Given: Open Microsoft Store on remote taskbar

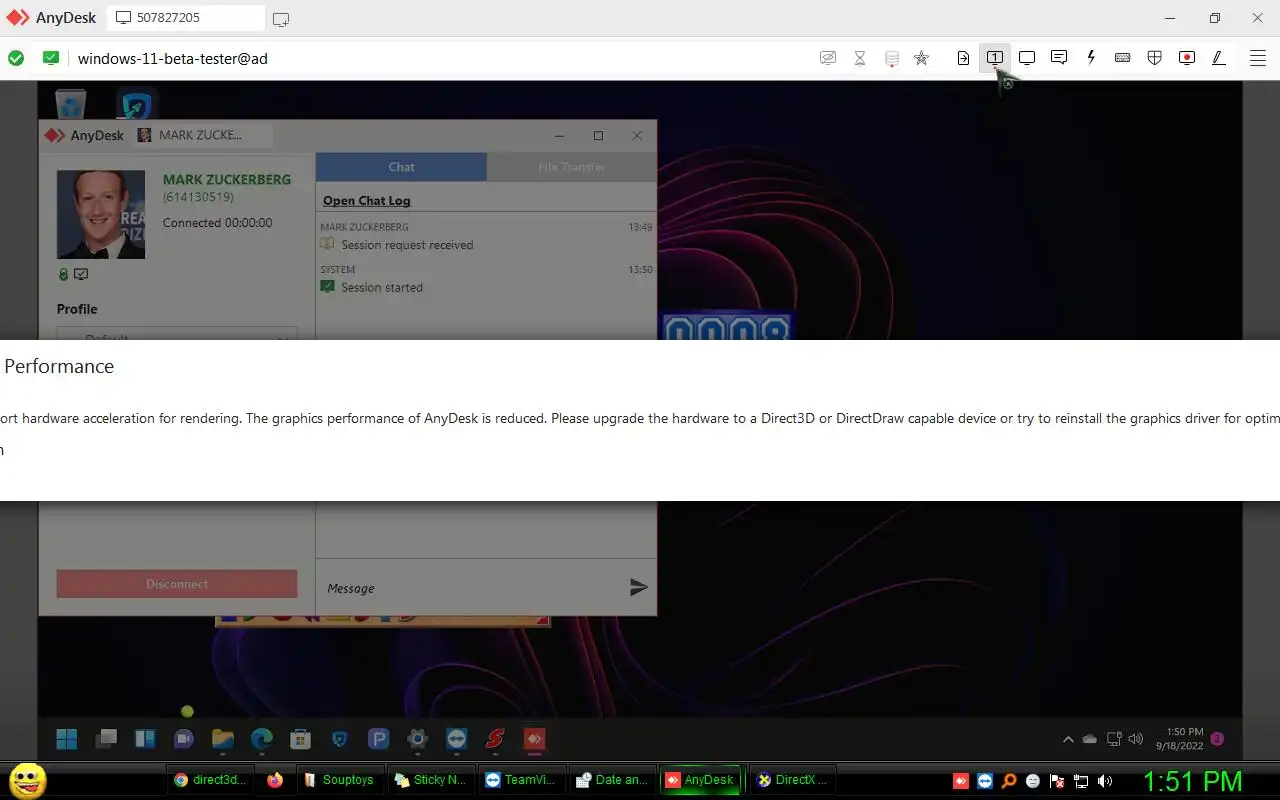Looking at the screenshot, I should pos(300,739).
